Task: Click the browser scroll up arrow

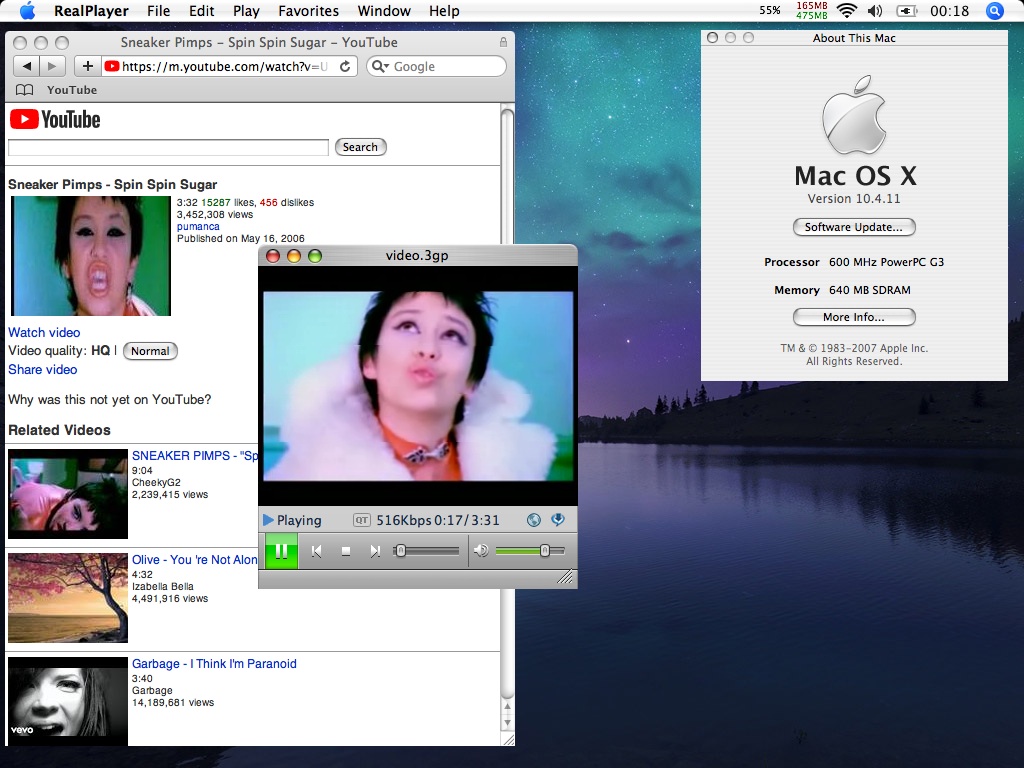Action: tap(507, 707)
